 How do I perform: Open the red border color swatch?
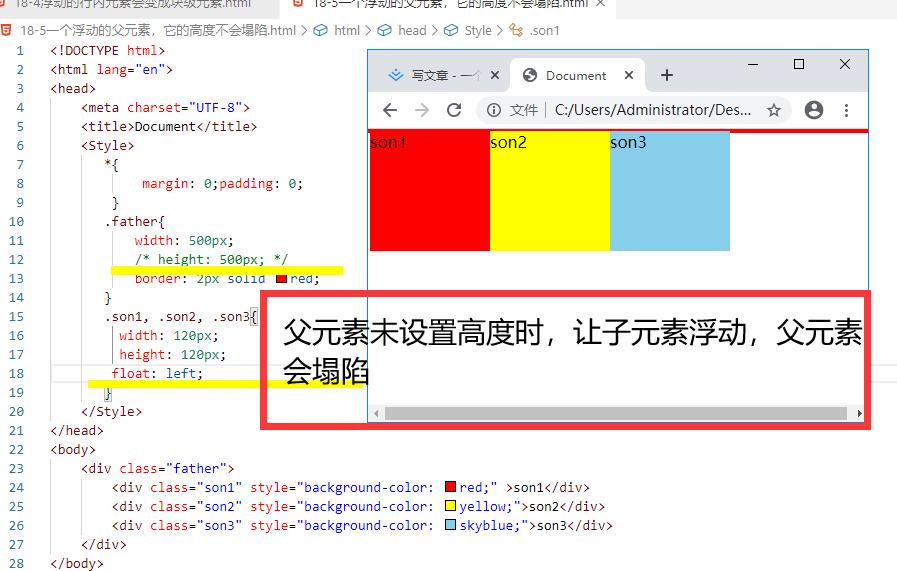281,279
